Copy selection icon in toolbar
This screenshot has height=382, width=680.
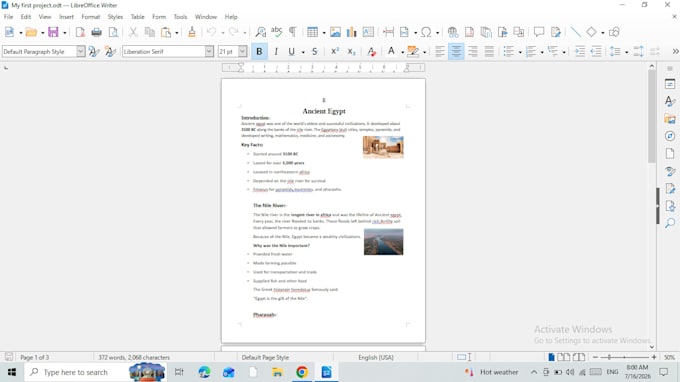click(x=150, y=32)
